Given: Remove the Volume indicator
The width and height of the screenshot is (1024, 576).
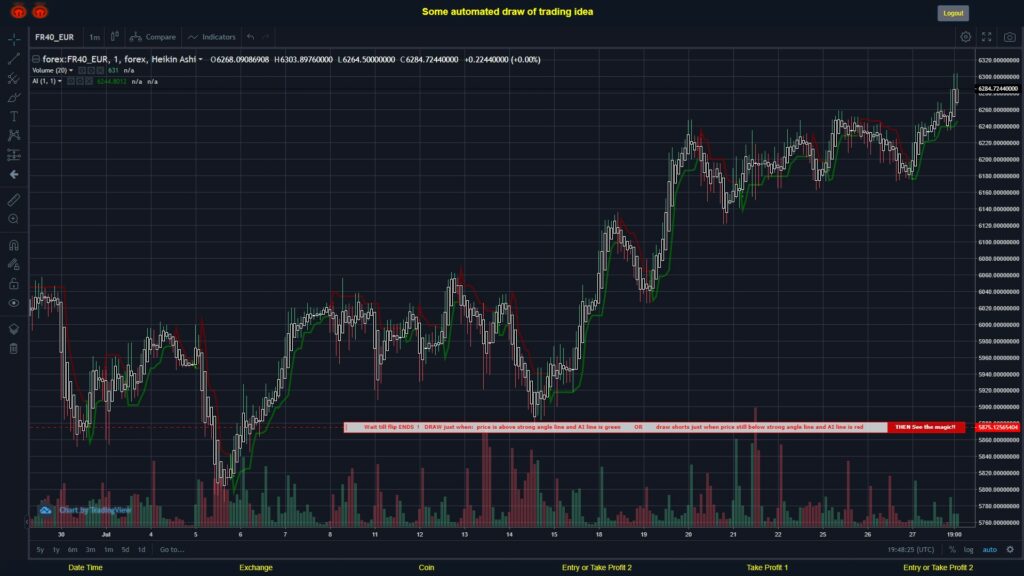Looking at the screenshot, I should 100,71.
